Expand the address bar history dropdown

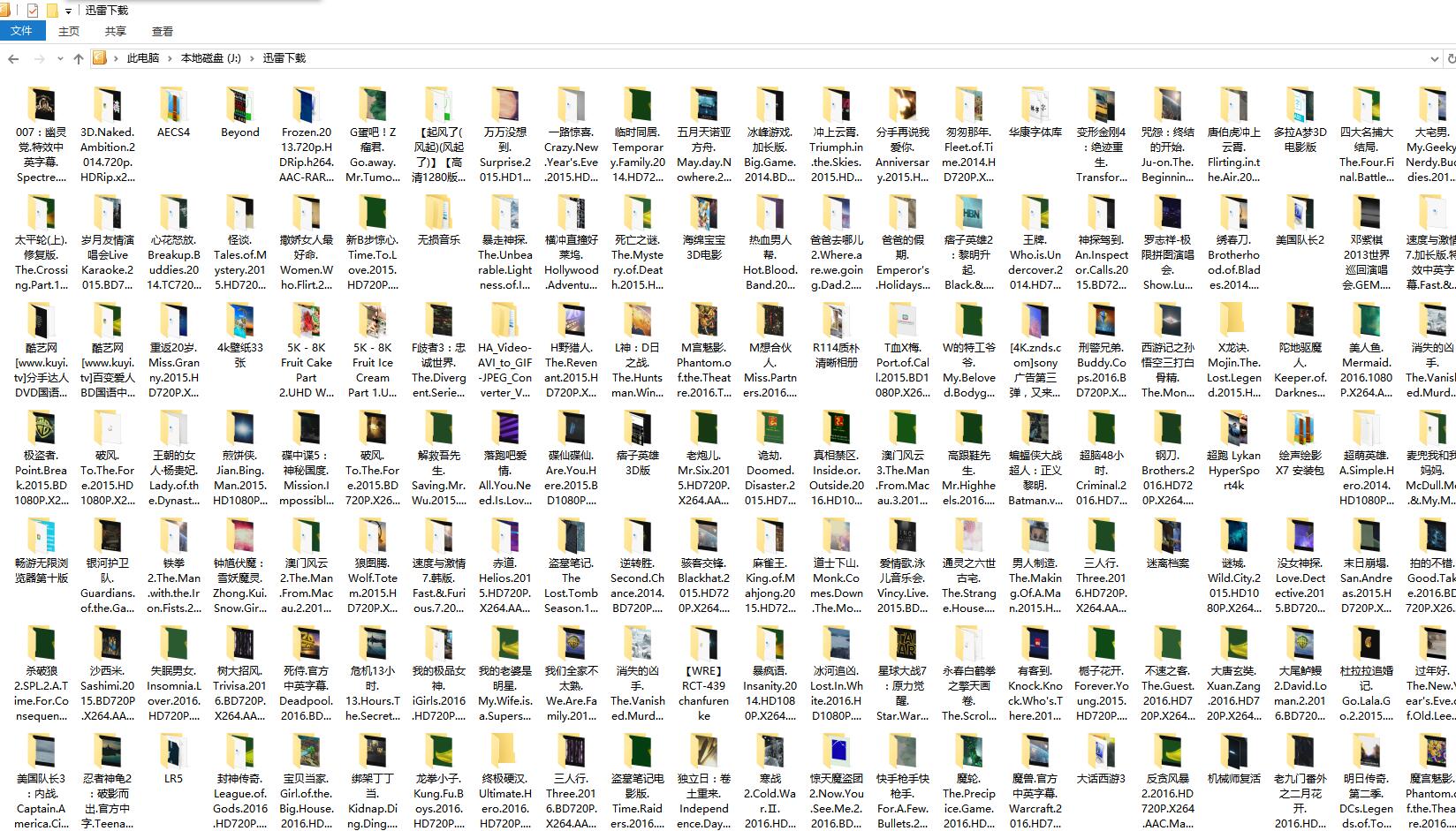tap(1434, 58)
